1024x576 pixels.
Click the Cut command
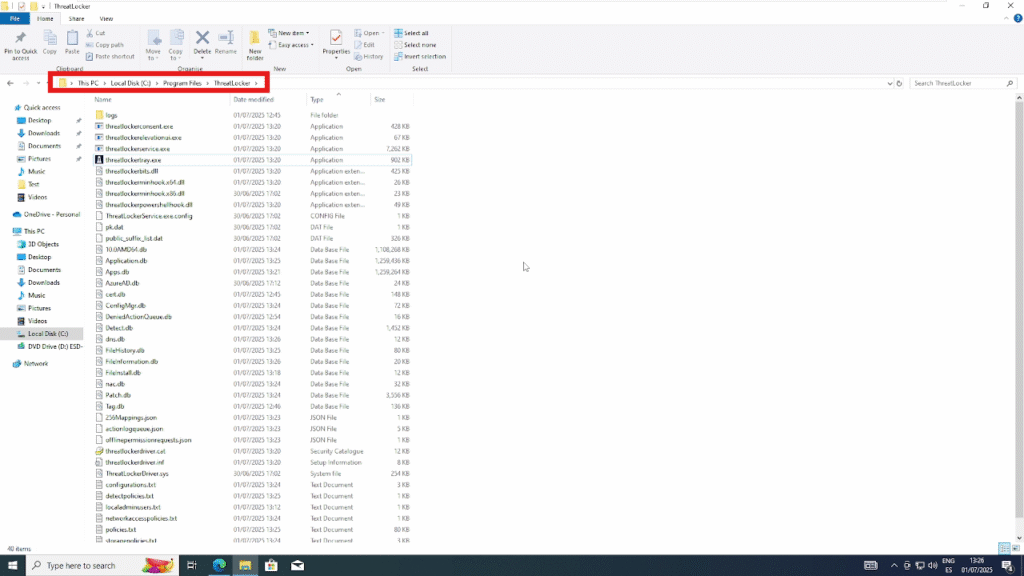[x=95, y=33]
